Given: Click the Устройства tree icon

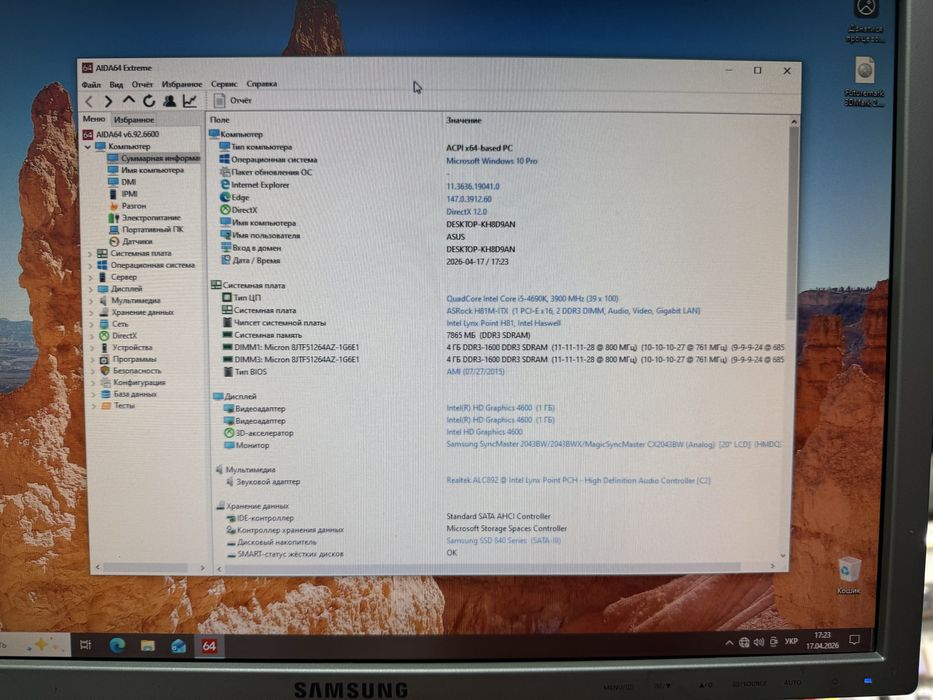Looking at the screenshot, I should [104, 348].
